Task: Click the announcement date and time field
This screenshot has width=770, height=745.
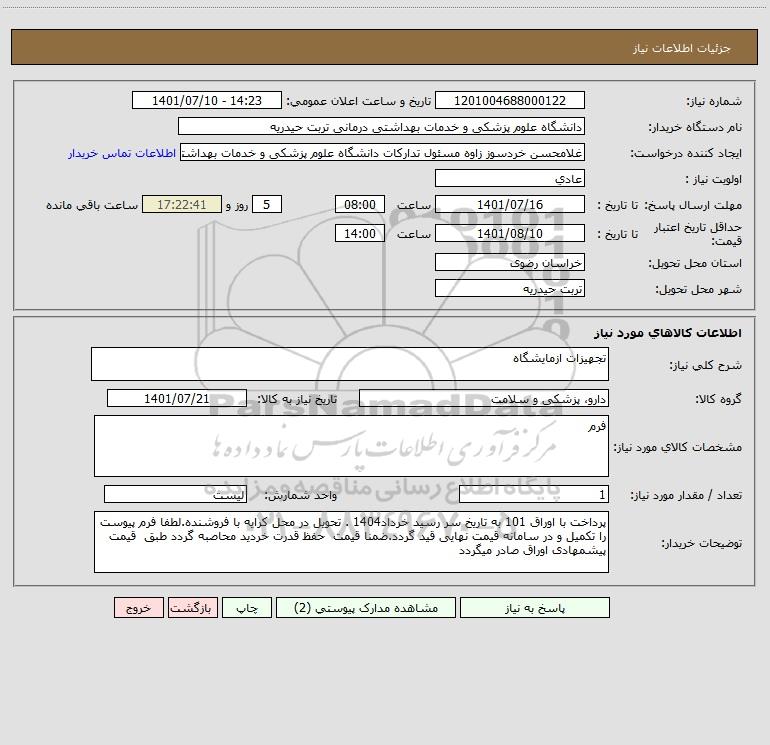Action: tap(207, 100)
